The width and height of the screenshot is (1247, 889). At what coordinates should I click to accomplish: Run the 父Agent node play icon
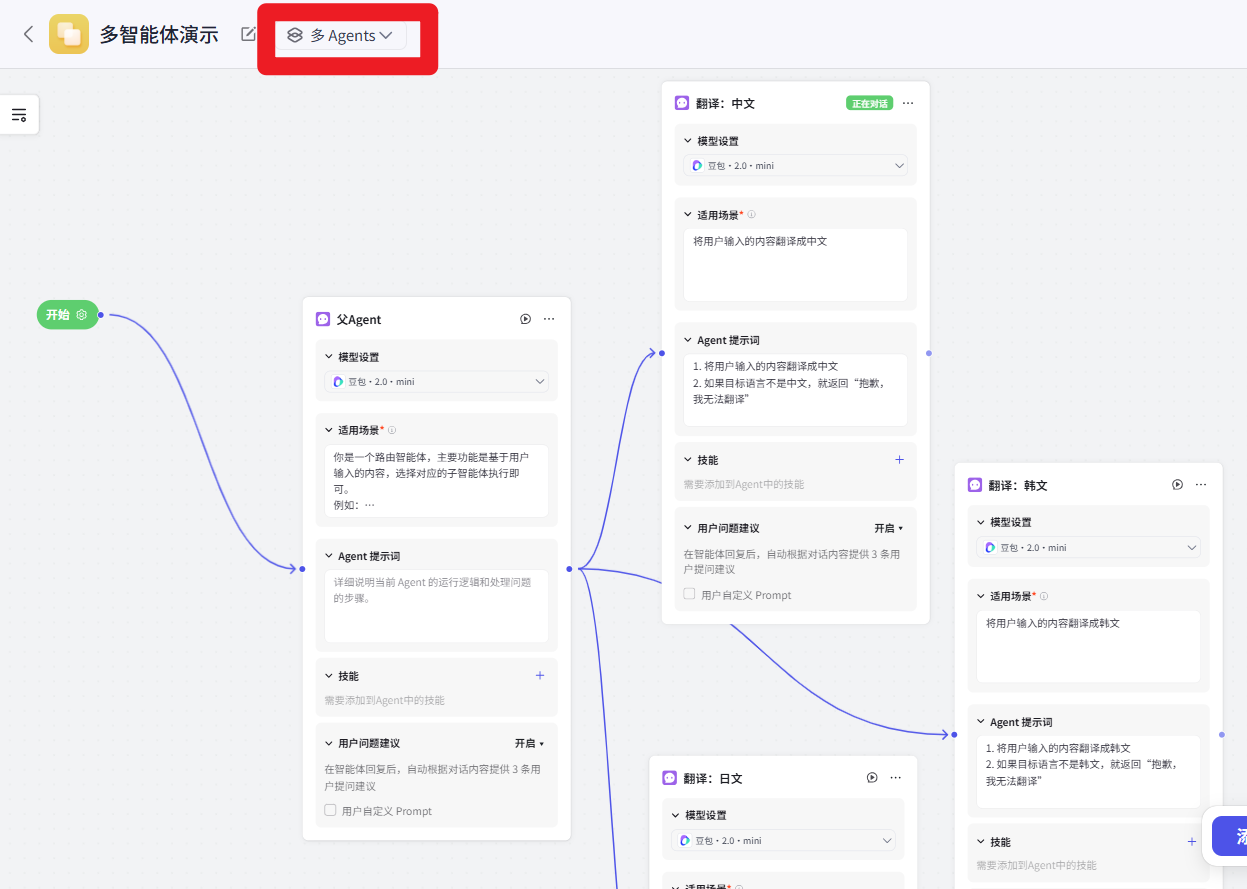point(525,319)
